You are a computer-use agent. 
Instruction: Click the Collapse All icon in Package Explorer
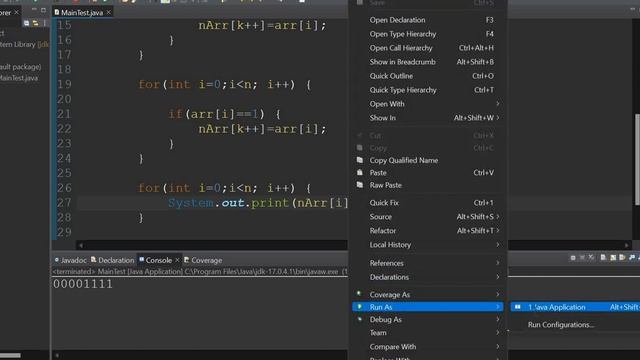(27, 23)
